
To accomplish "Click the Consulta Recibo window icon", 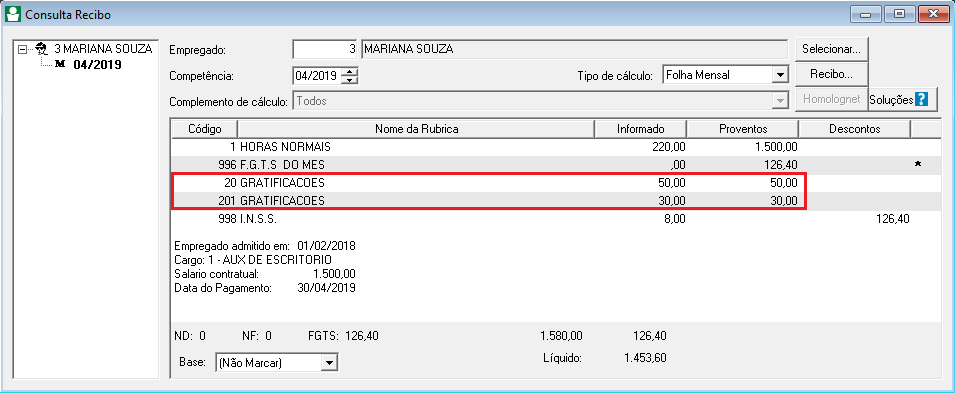I will 12,15.
